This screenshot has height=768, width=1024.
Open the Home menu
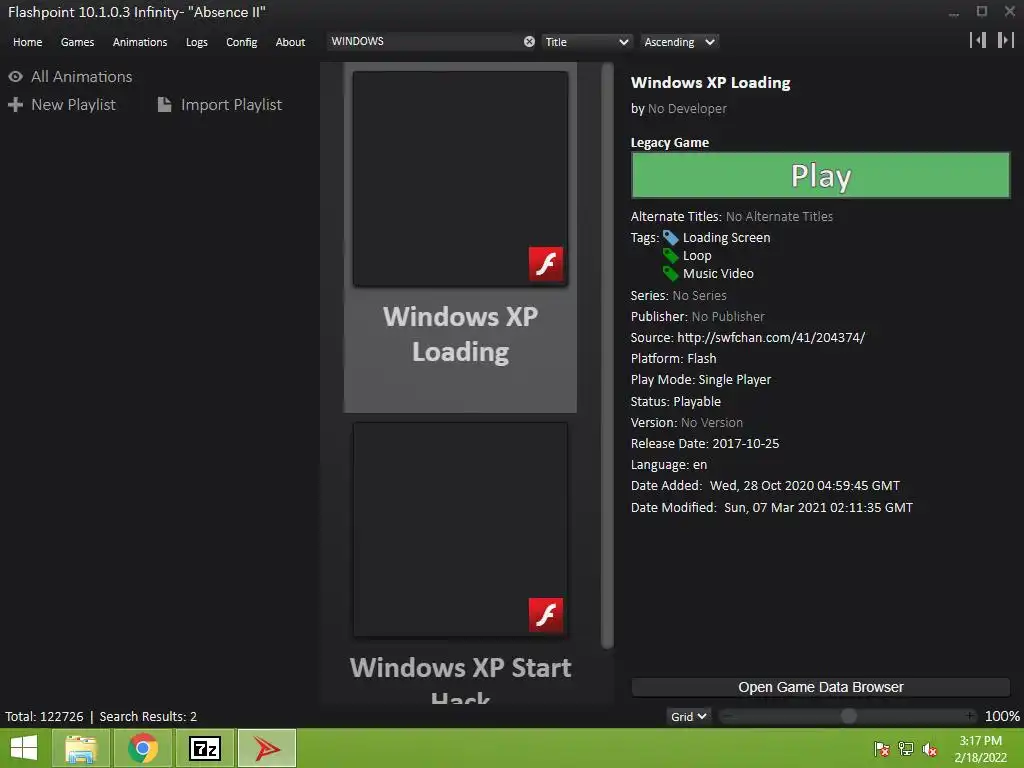[x=27, y=42]
